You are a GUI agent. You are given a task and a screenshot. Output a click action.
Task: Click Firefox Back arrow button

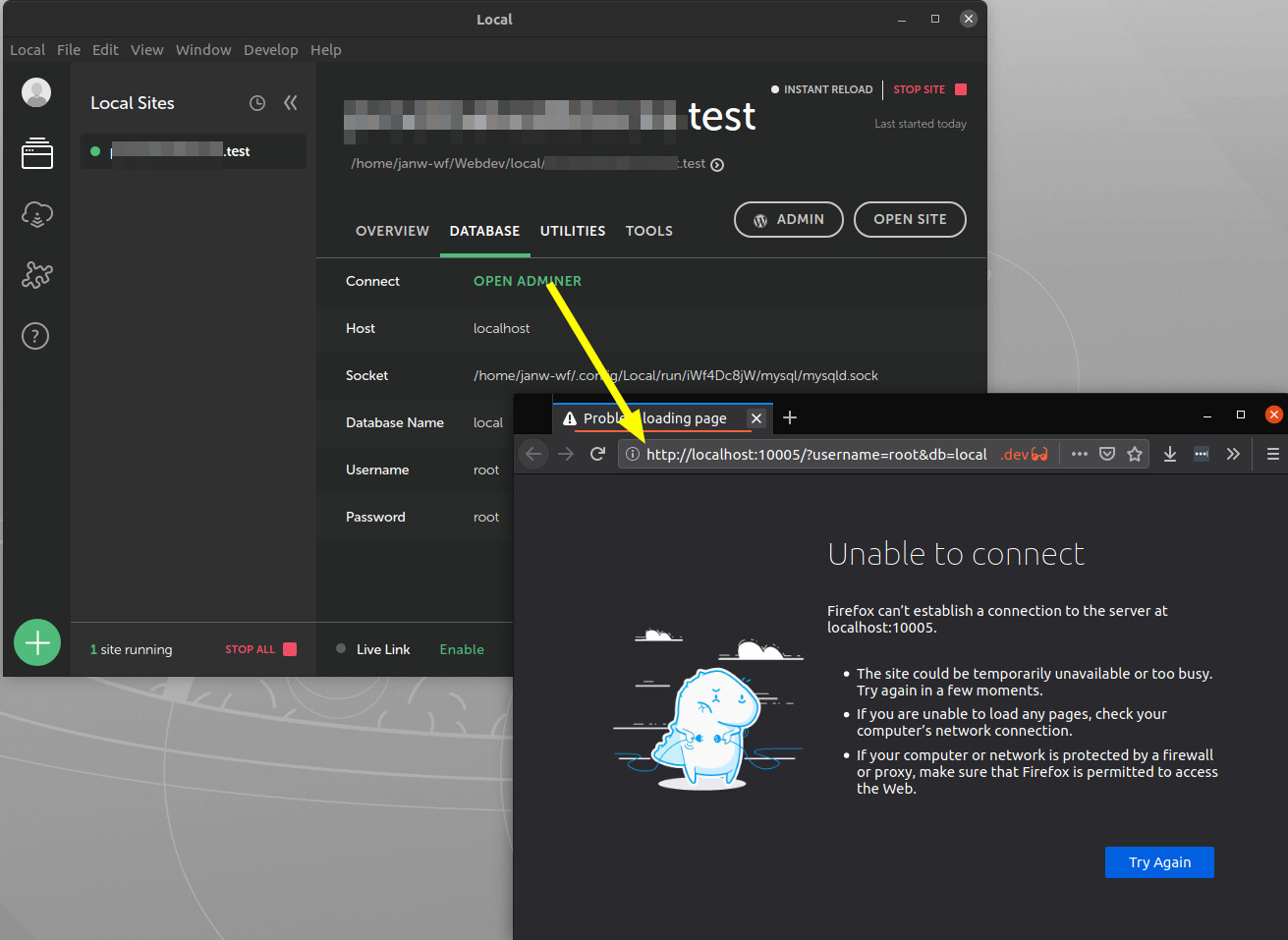(533, 454)
